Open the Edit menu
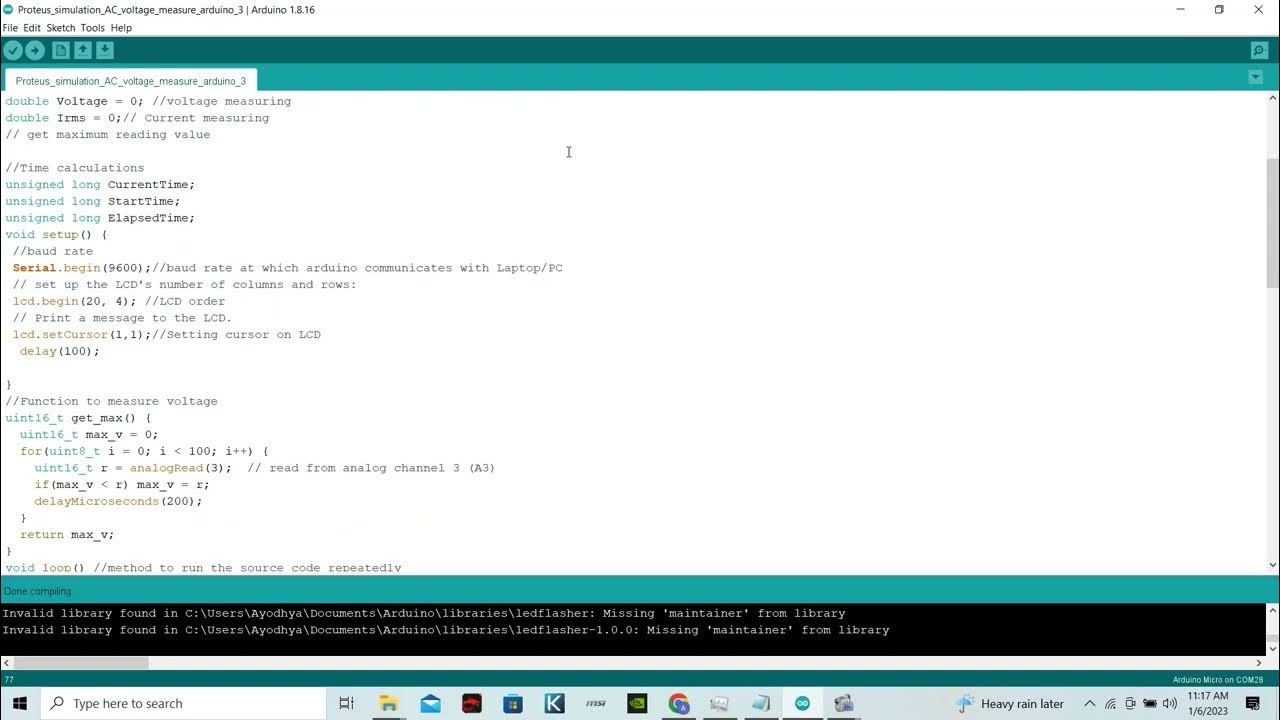The width and height of the screenshot is (1280, 720). [x=32, y=28]
